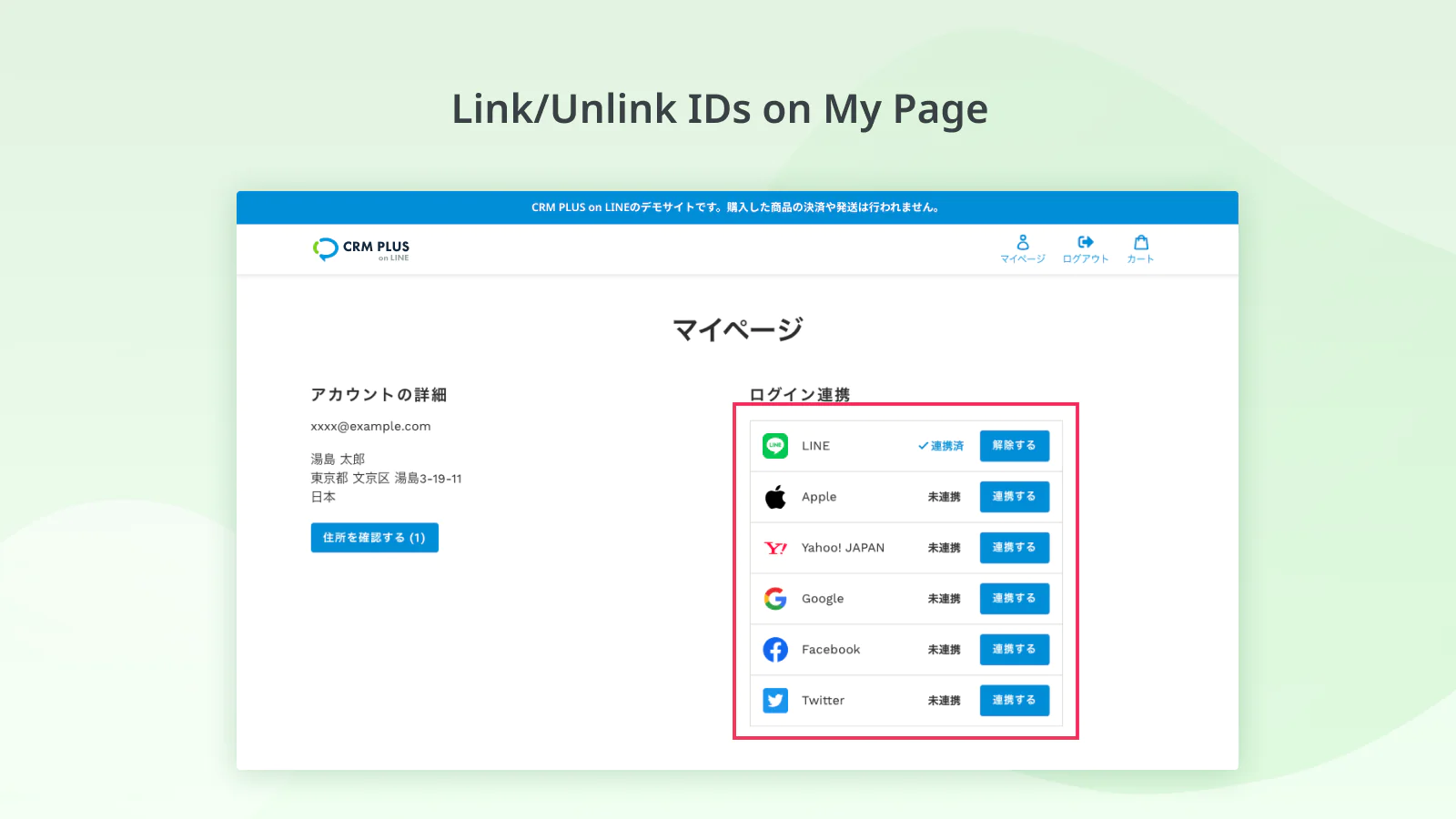The height and width of the screenshot is (819, 1456).
Task: Click the Yahoo! JAPAN name label
Action: [x=843, y=548]
